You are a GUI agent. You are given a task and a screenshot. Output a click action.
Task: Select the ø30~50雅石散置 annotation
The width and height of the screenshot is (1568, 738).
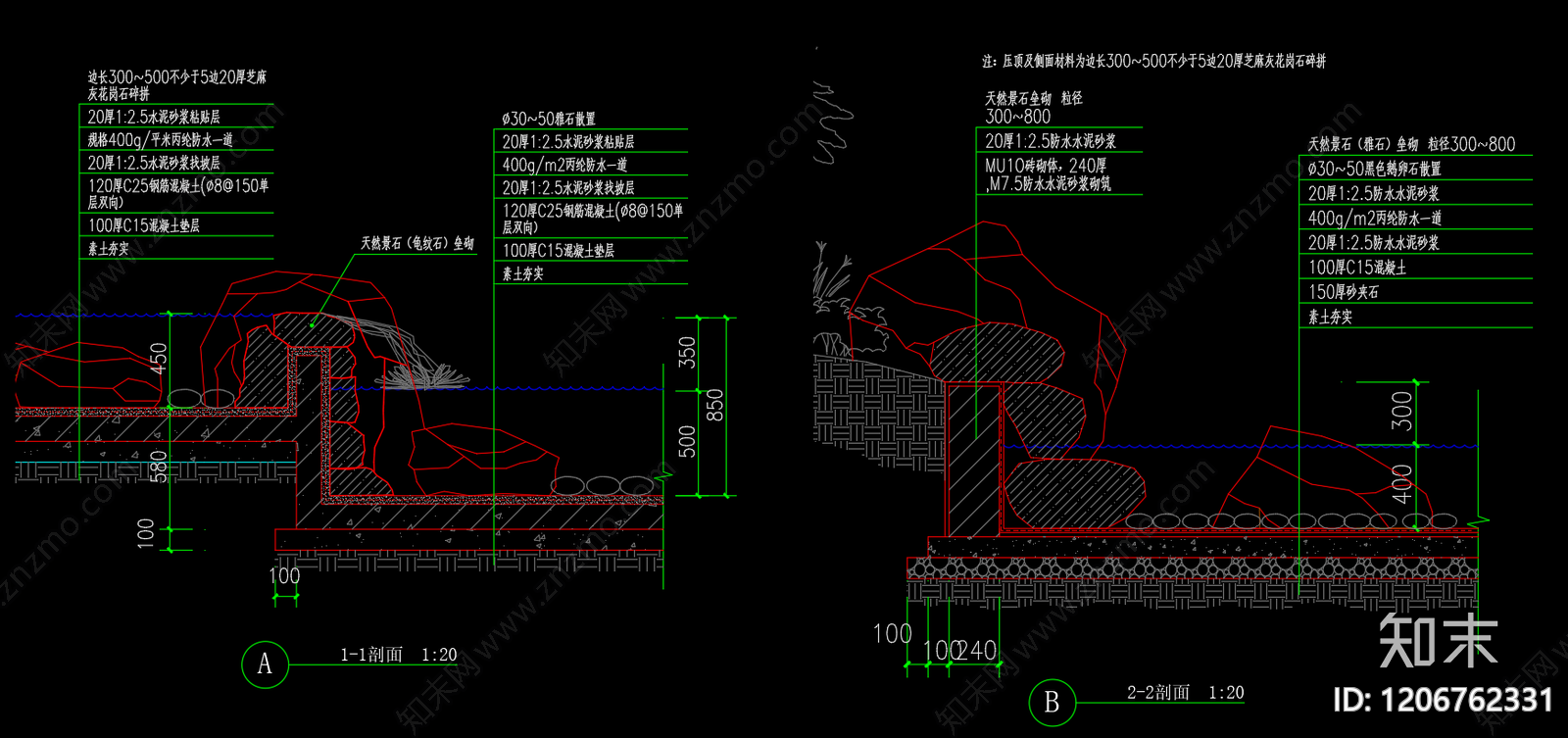click(x=549, y=119)
